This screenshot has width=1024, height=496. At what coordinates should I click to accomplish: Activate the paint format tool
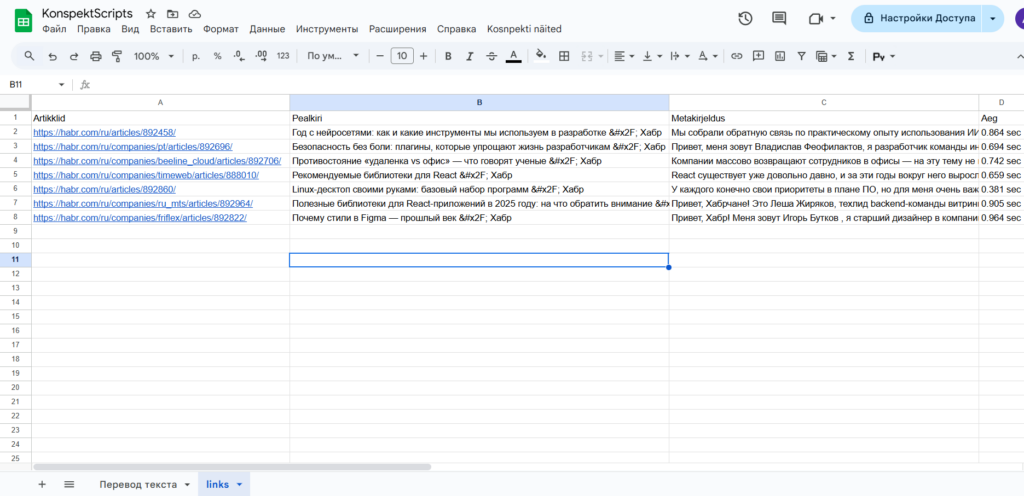(x=117, y=56)
